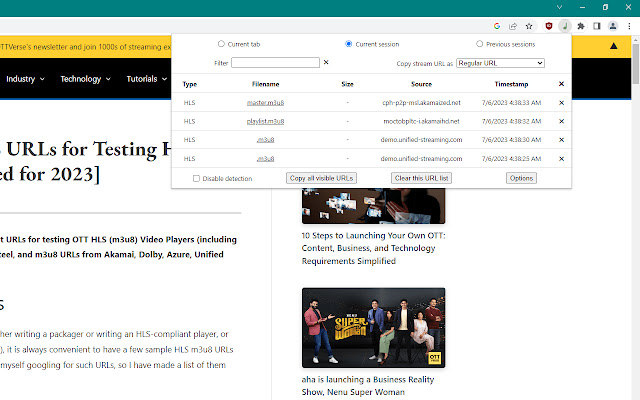The image size is (640, 400).
Task: Clear the filter with X icon
Action: click(x=326, y=63)
